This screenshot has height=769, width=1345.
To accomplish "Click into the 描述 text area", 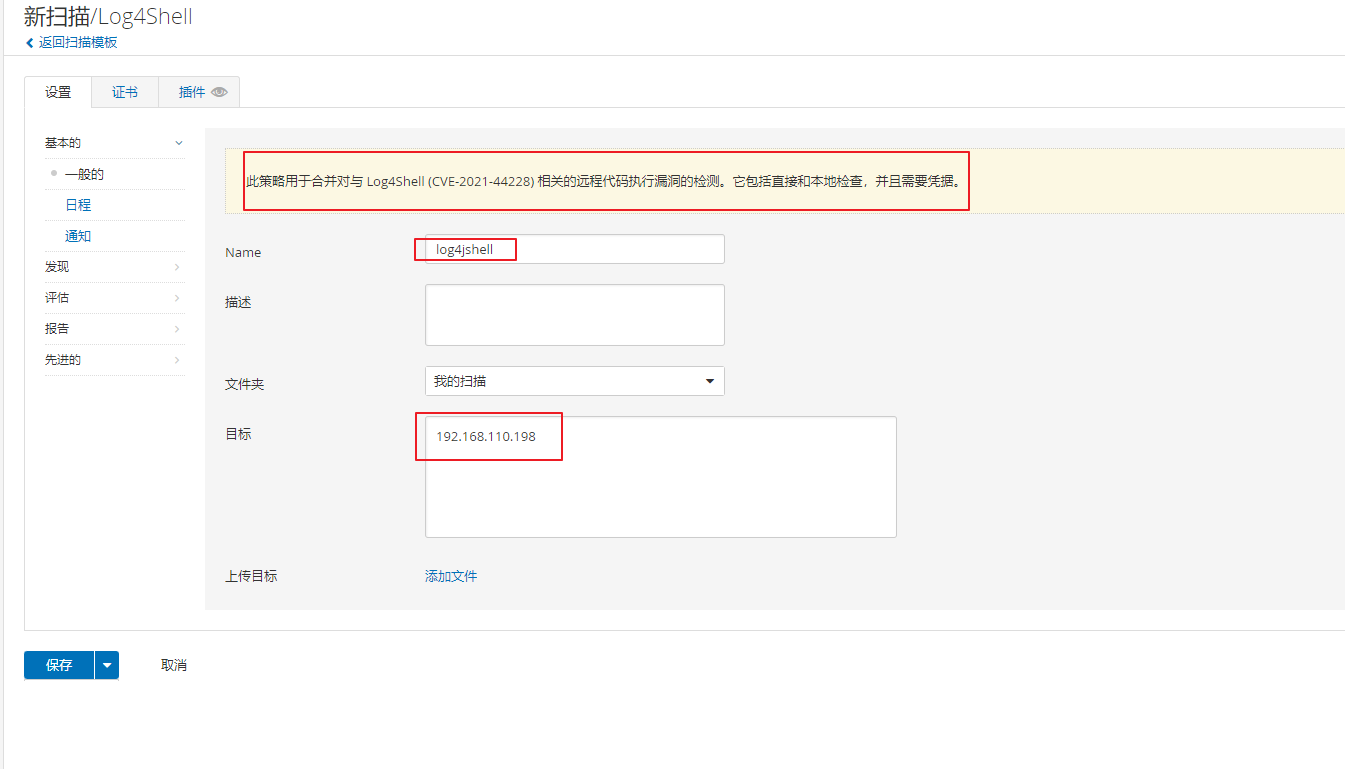I will [574, 315].
